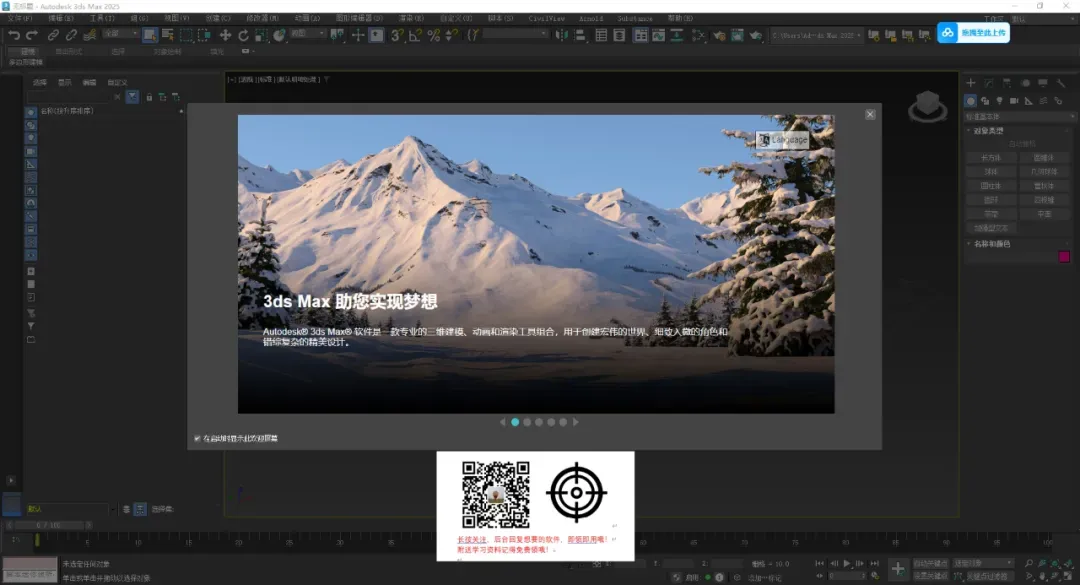The width and height of the screenshot is (1080, 585).
Task: Click Play Animation button
Action: (847, 564)
